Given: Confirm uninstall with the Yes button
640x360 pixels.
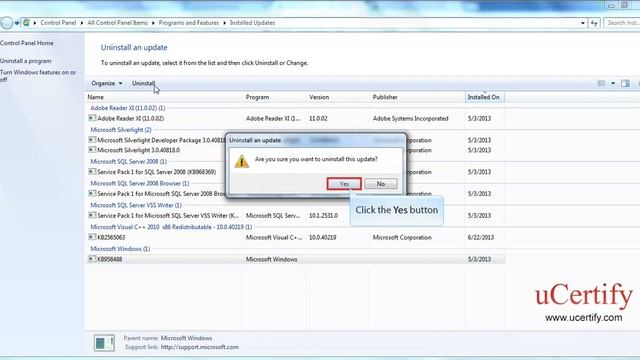Looking at the screenshot, I should pyautogui.click(x=344, y=184).
